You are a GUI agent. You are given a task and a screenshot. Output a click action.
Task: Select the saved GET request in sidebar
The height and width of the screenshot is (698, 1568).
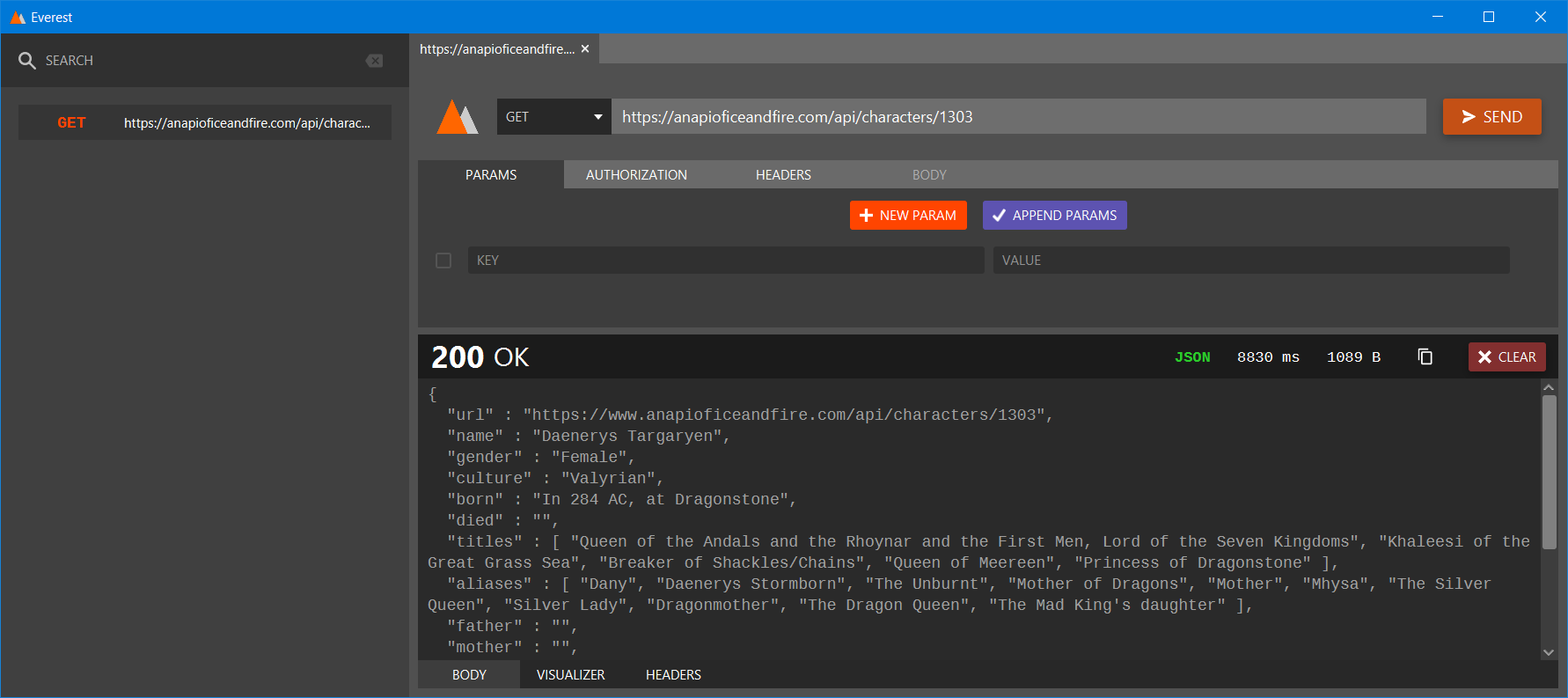click(205, 123)
